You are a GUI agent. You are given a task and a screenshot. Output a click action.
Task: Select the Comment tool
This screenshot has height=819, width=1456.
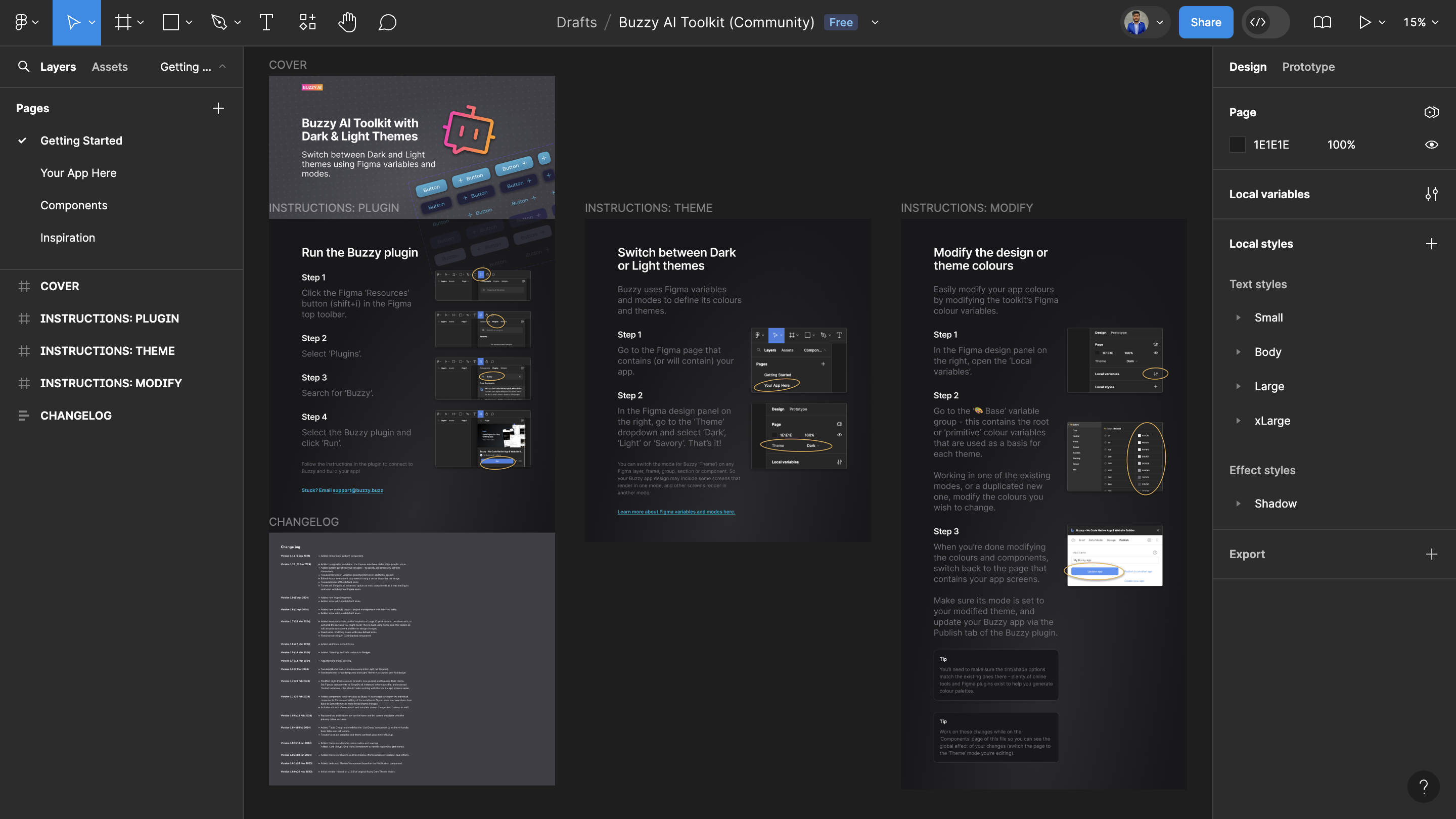387,22
